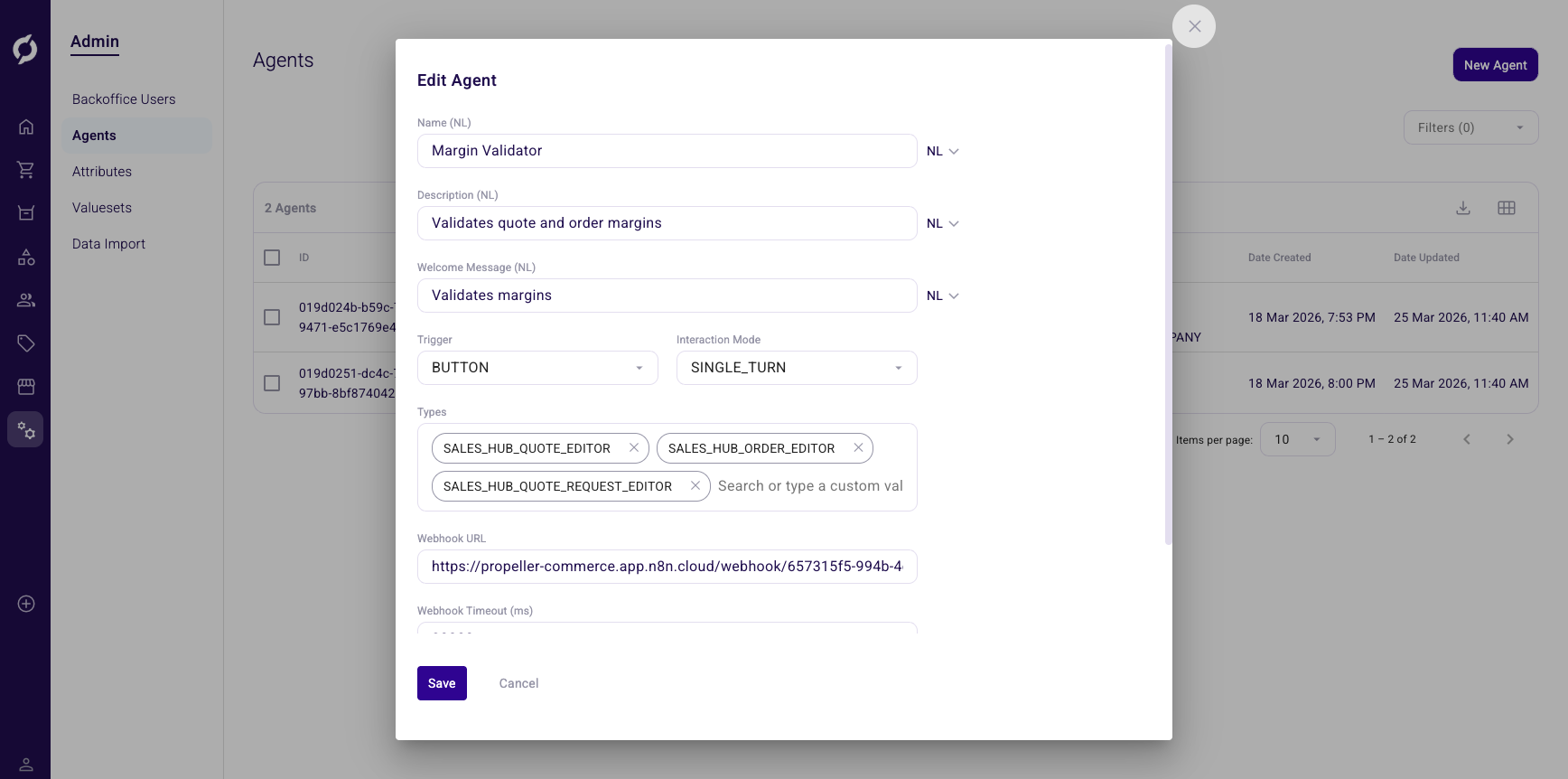Edit the Description text field

667,223
